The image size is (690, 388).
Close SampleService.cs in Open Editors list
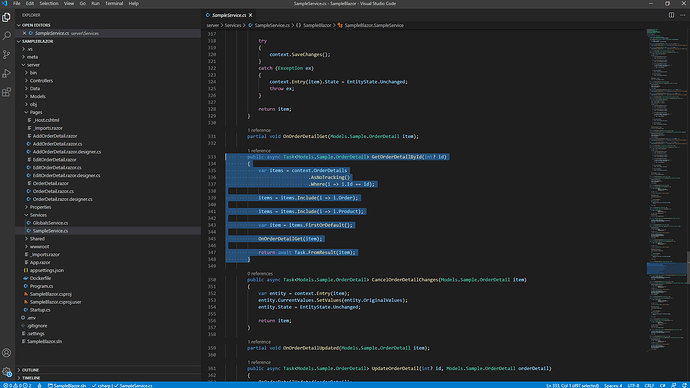tap(24, 33)
